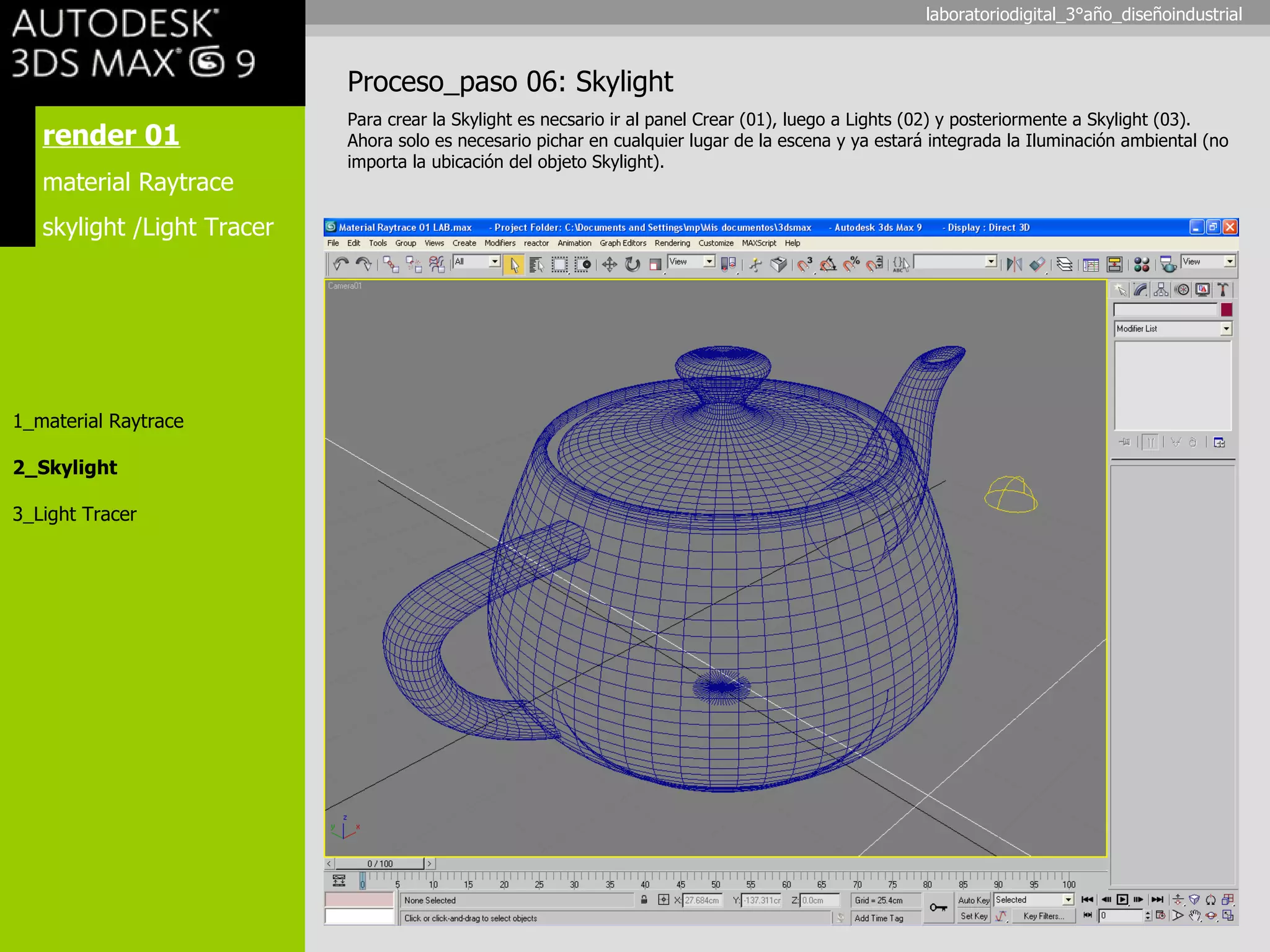Activate the Select and Rotate tool
The height and width of the screenshot is (952, 1270).
[x=633, y=265]
